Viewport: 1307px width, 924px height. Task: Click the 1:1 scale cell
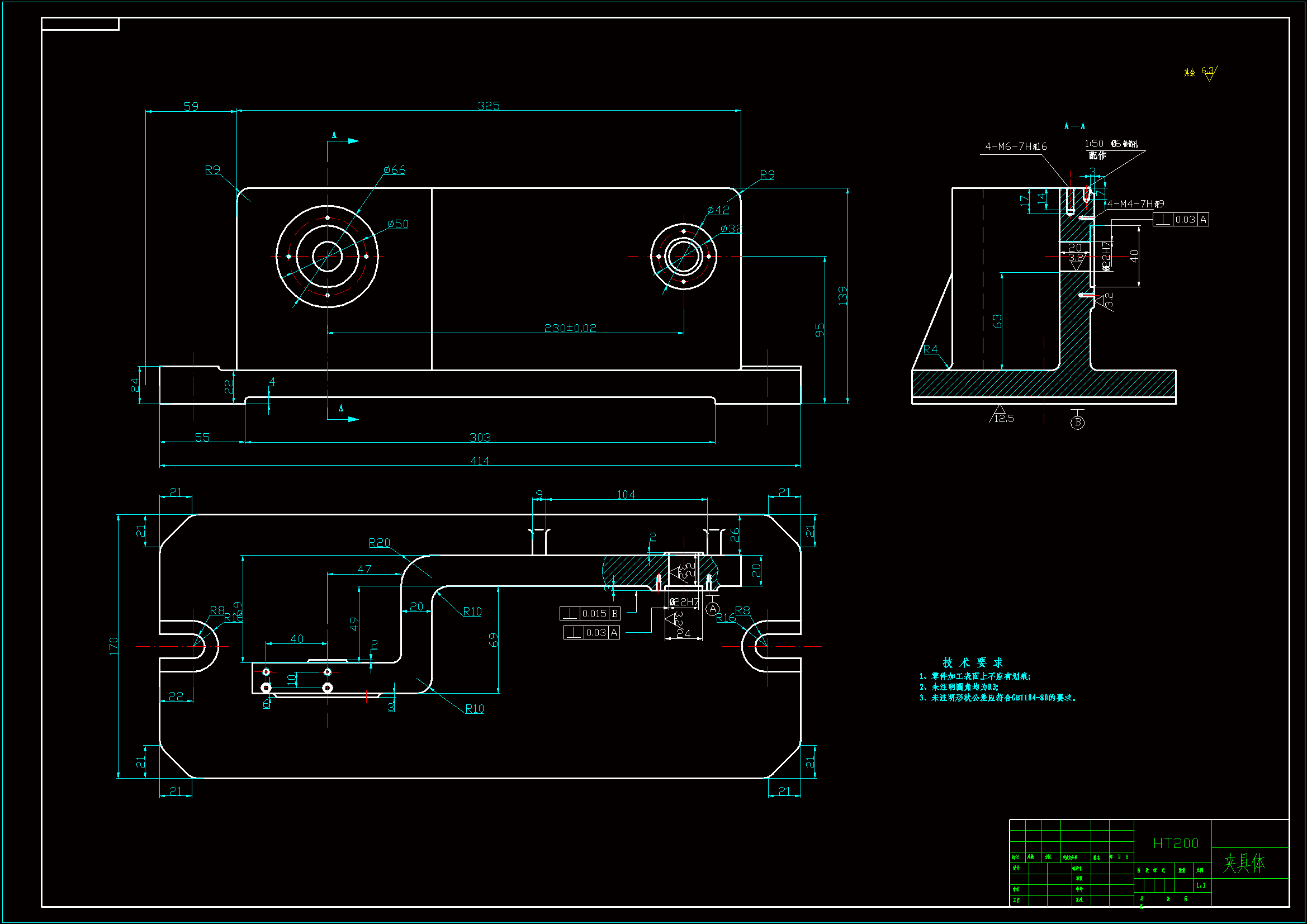(x=1201, y=885)
